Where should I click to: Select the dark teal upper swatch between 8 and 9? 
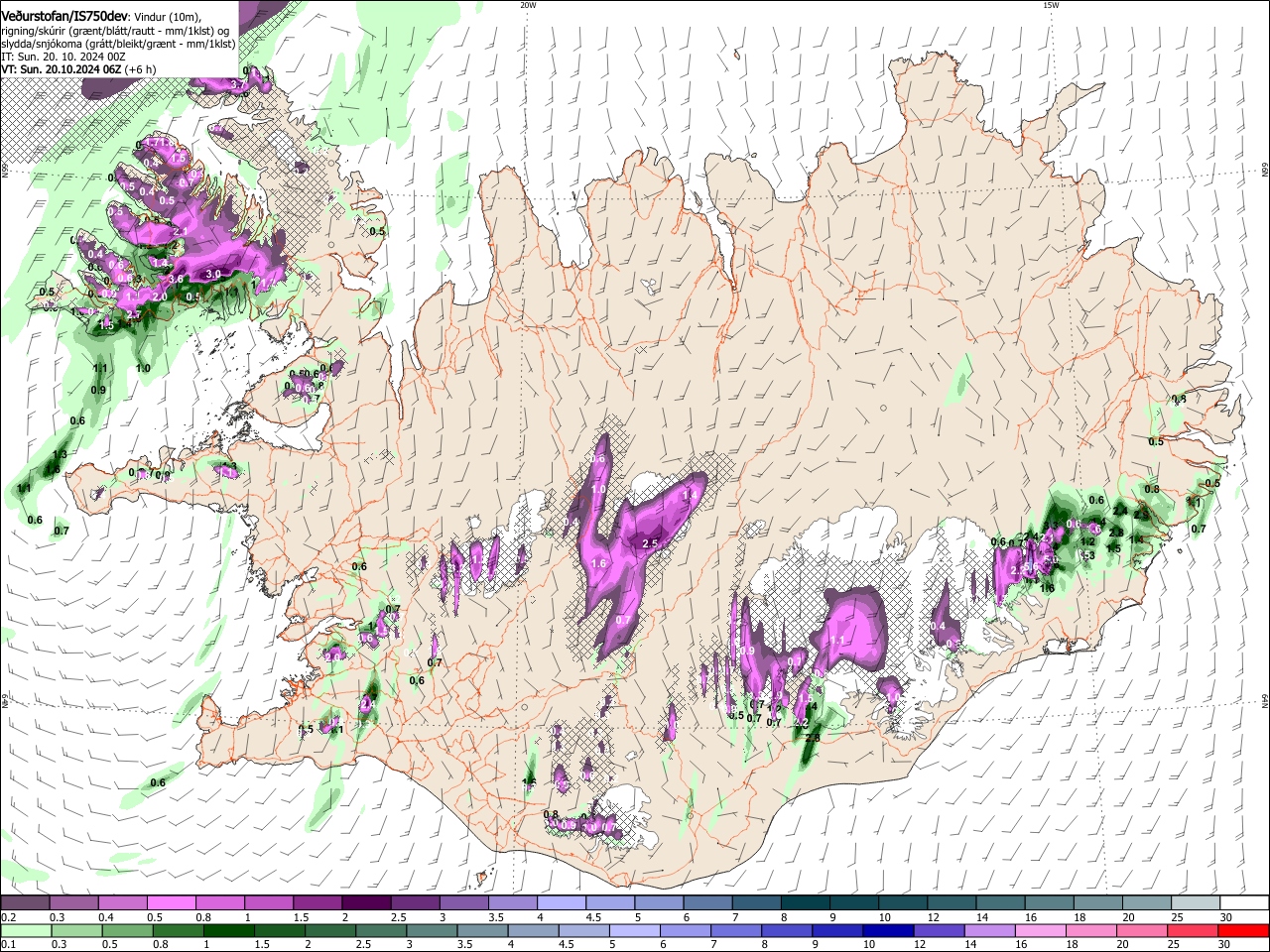(x=806, y=903)
